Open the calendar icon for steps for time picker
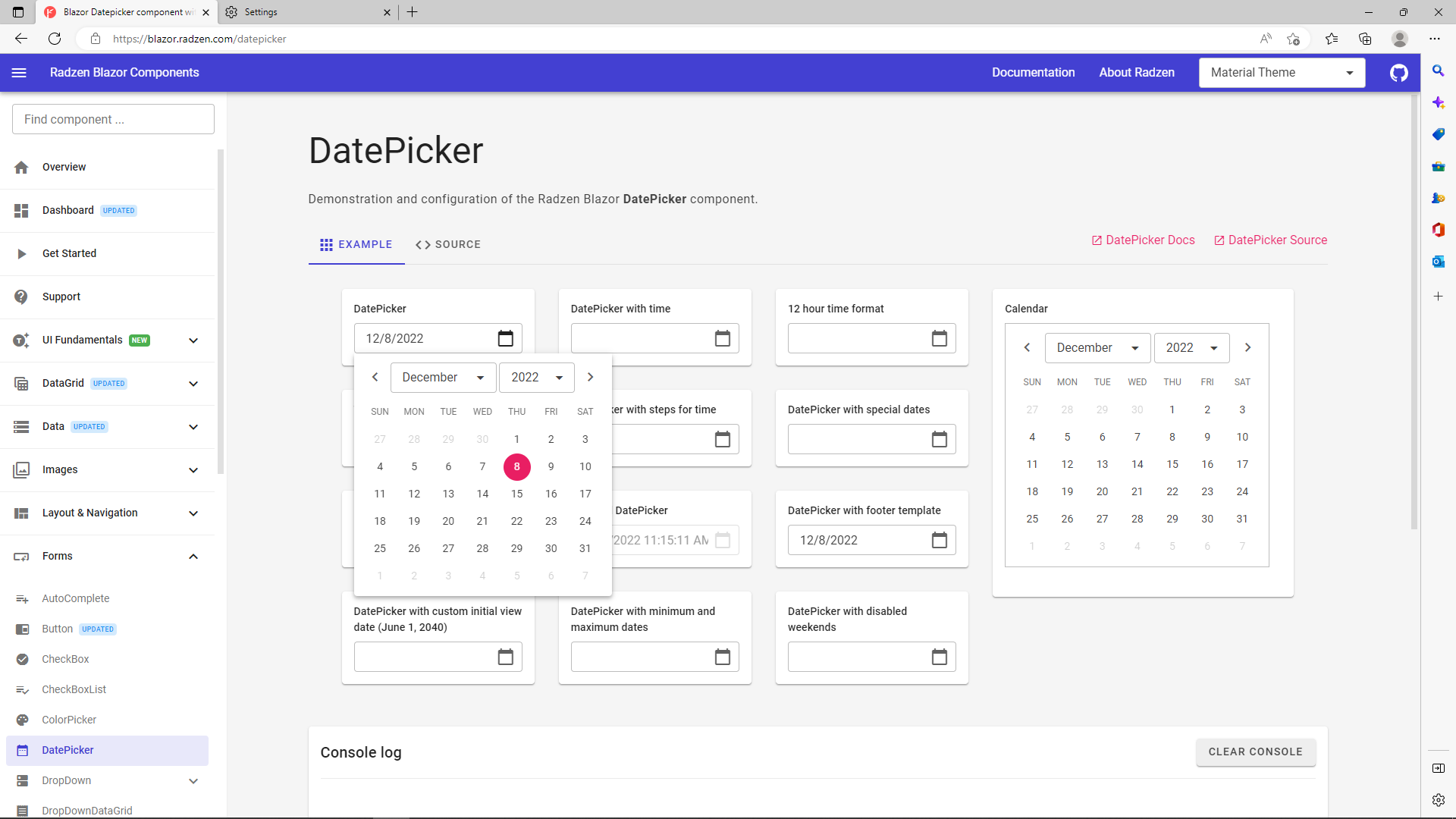The height and width of the screenshot is (819, 1456). [x=723, y=439]
